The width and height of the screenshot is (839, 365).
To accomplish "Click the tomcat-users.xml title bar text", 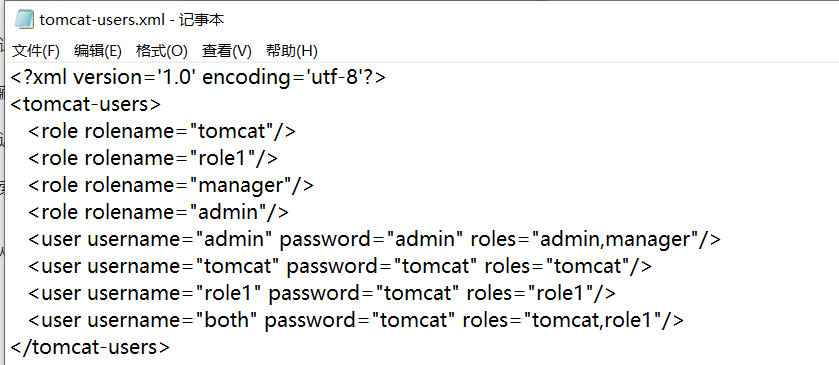I will [132, 20].
